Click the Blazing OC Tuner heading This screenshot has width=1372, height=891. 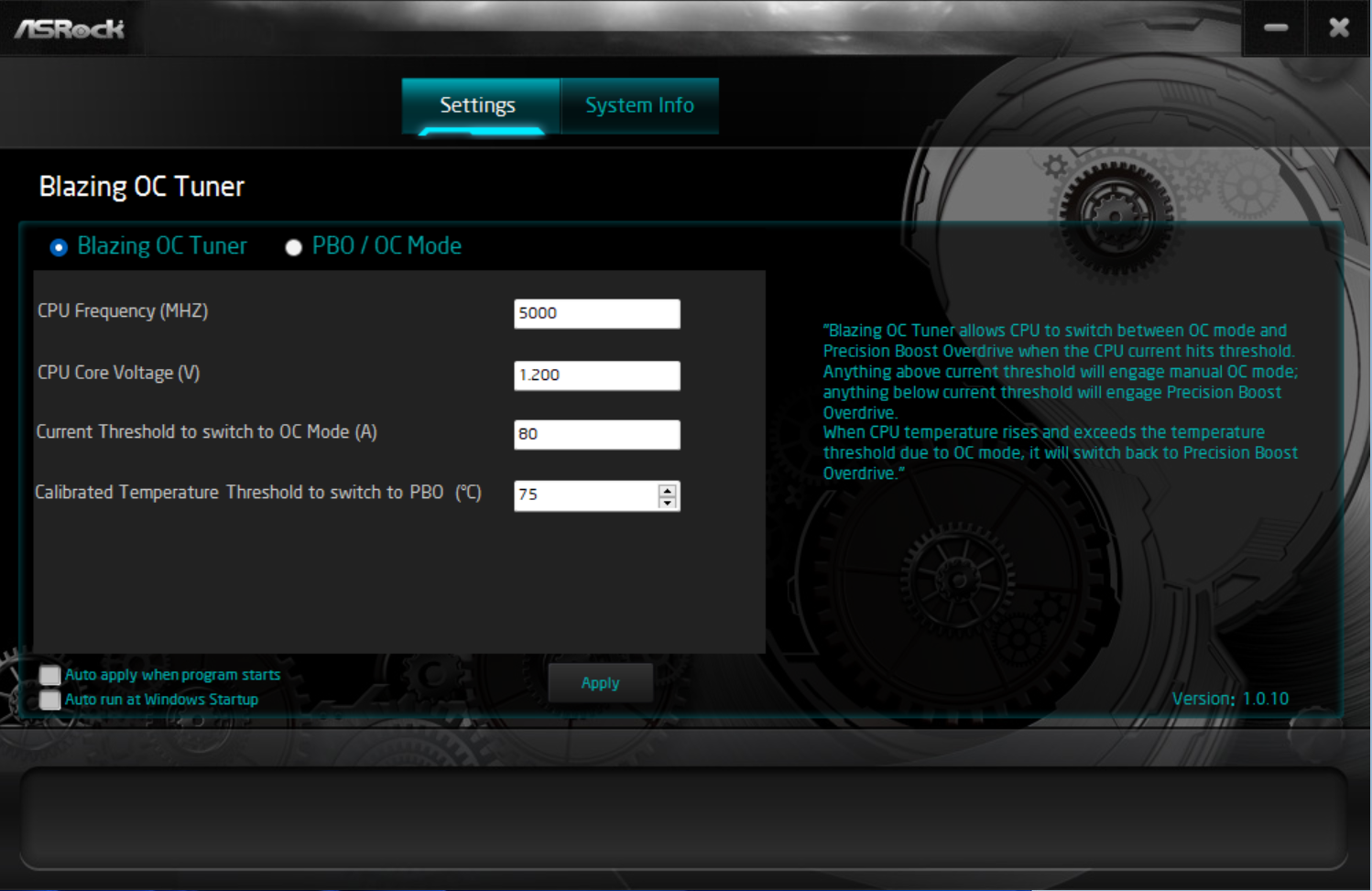(140, 187)
